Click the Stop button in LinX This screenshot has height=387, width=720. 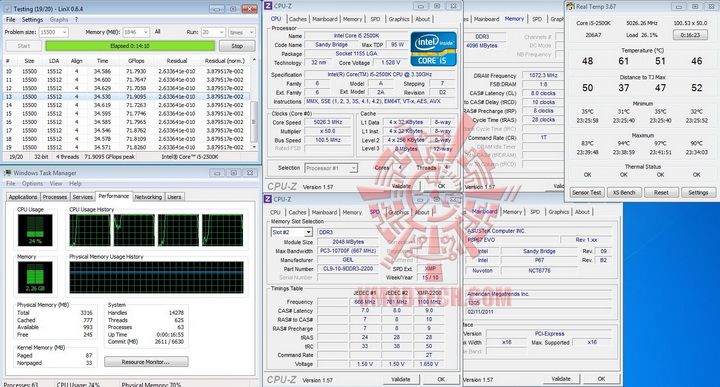(237, 46)
